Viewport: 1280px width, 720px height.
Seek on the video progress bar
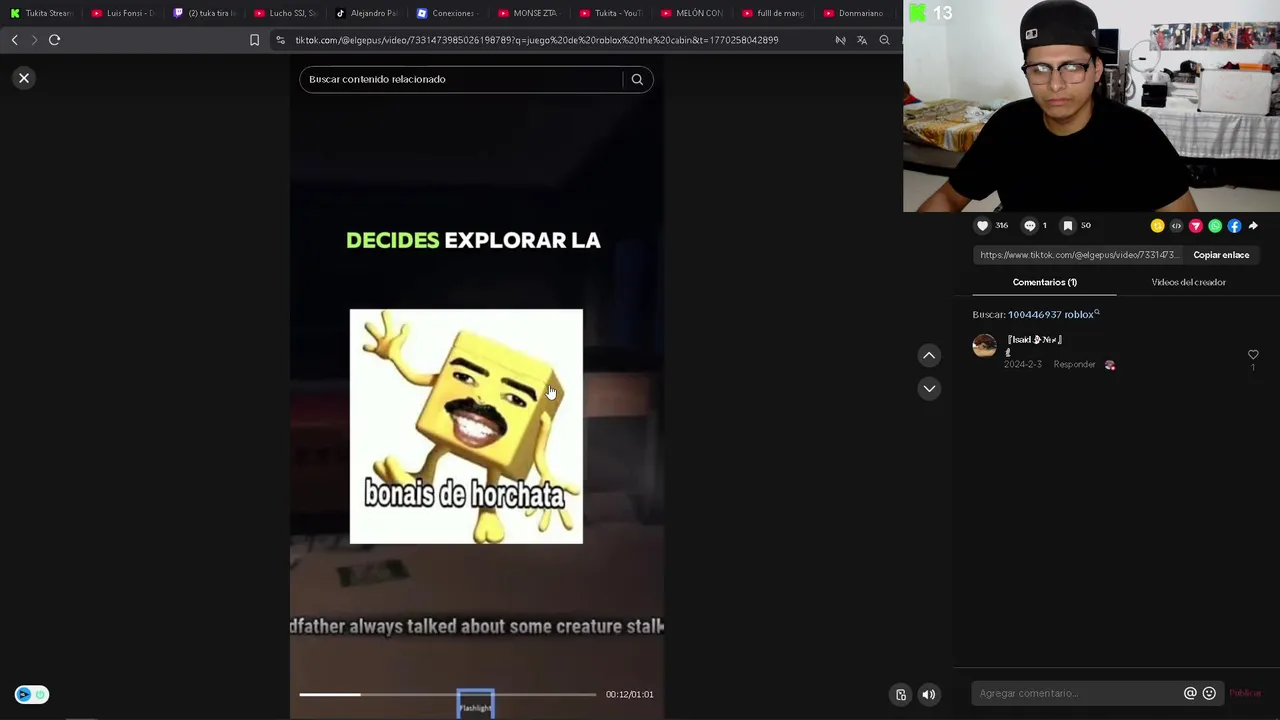point(447,694)
